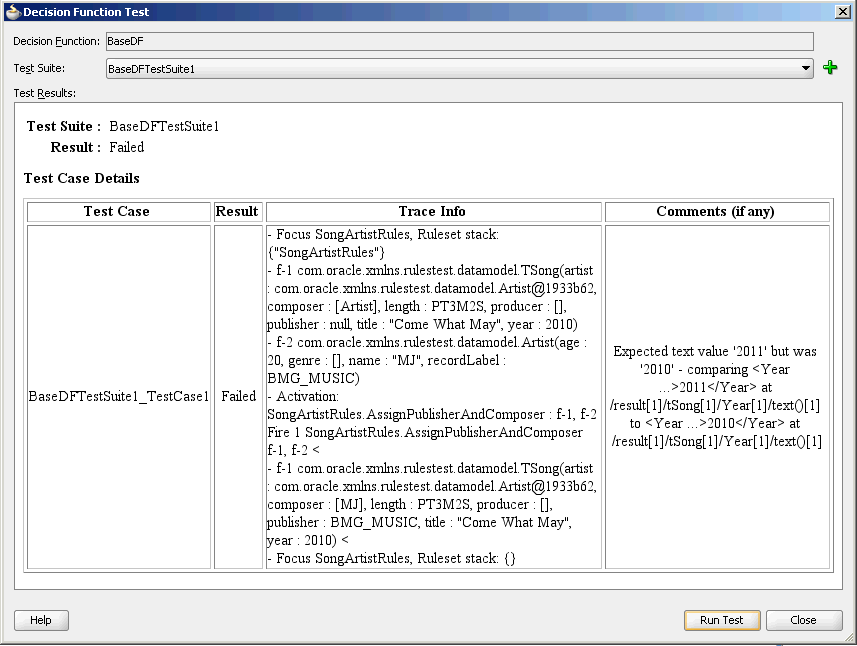
Task: Click the BaseDFTestSuite1_TestCase1 cell
Action: click(x=119, y=397)
